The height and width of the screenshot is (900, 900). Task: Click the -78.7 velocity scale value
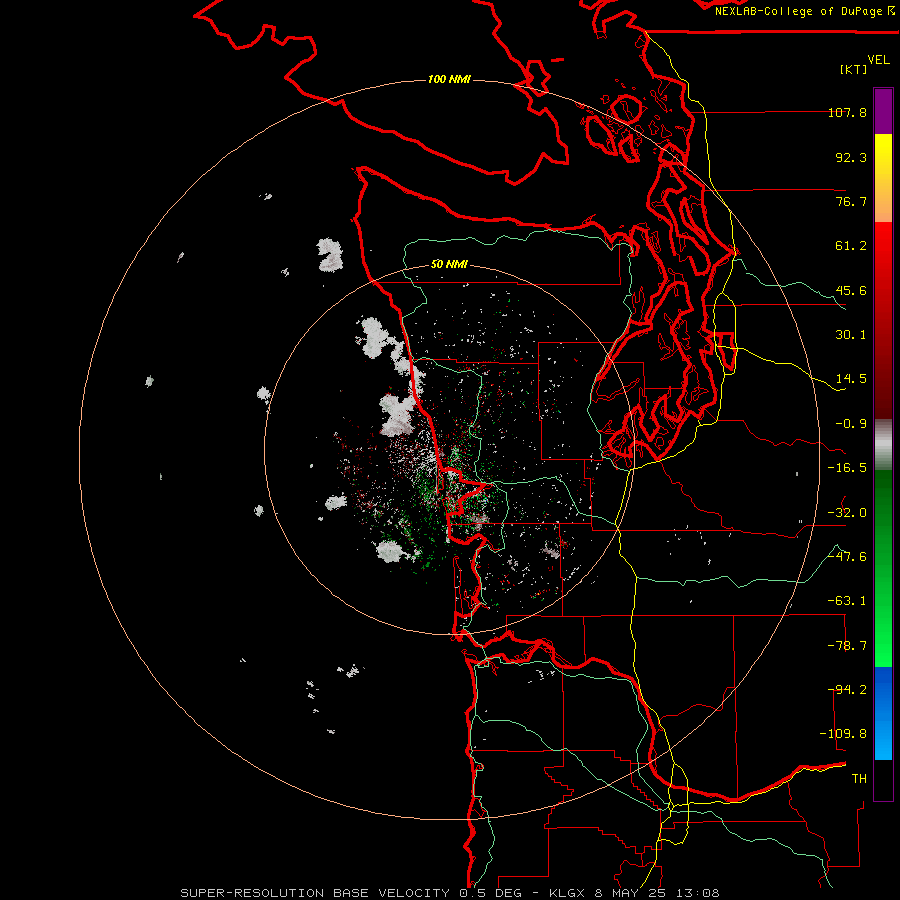tap(847, 646)
